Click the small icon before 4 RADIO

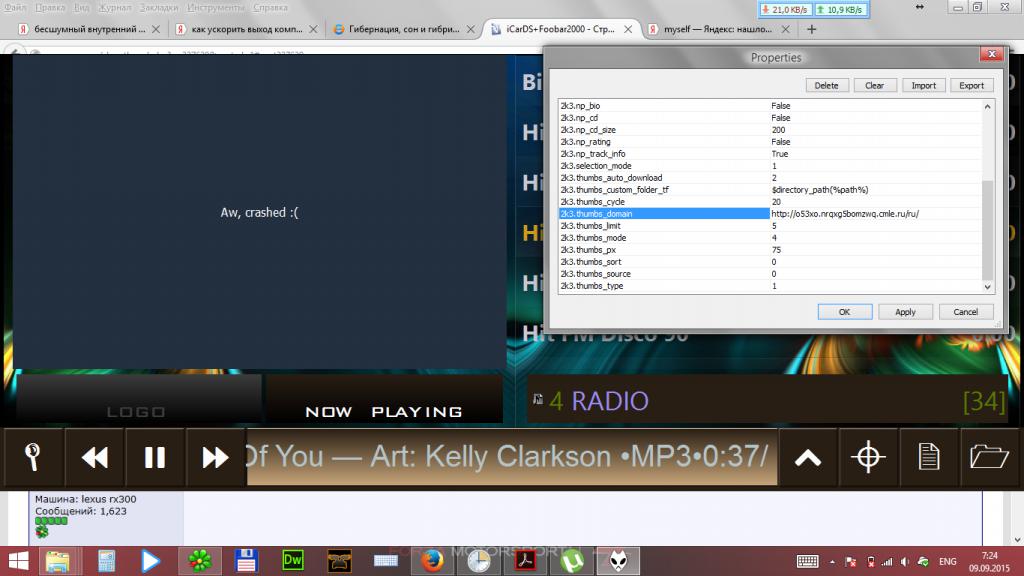(x=537, y=399)
